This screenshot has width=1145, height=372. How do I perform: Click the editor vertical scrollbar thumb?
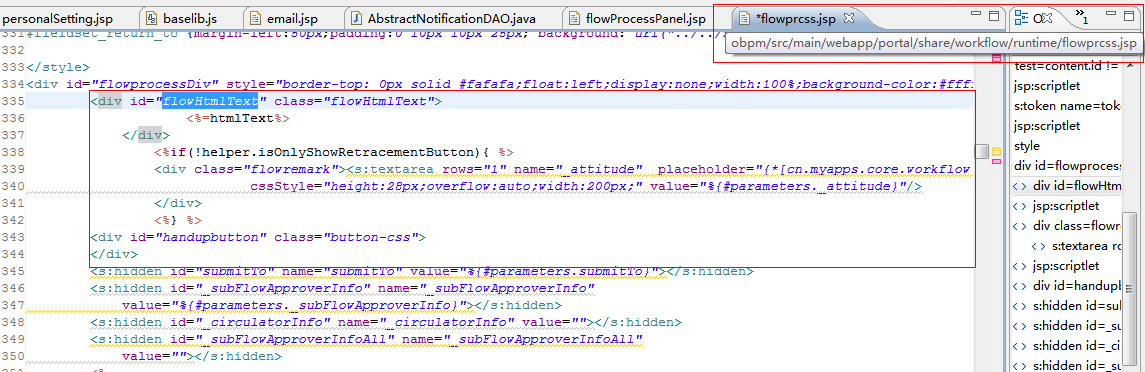(983, 151)
